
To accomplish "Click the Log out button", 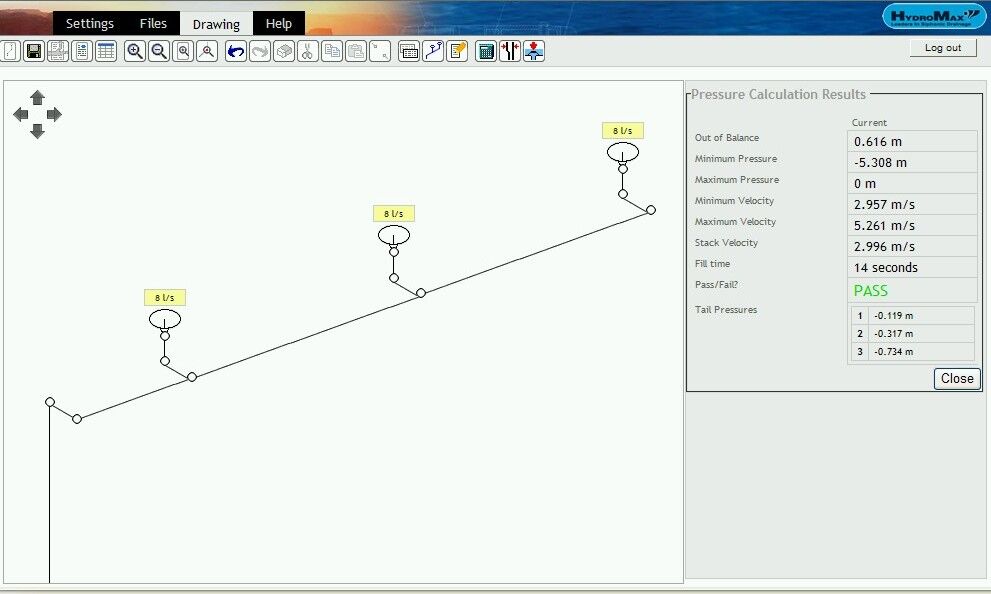I will pyautogui.click(x=942, y=47).
